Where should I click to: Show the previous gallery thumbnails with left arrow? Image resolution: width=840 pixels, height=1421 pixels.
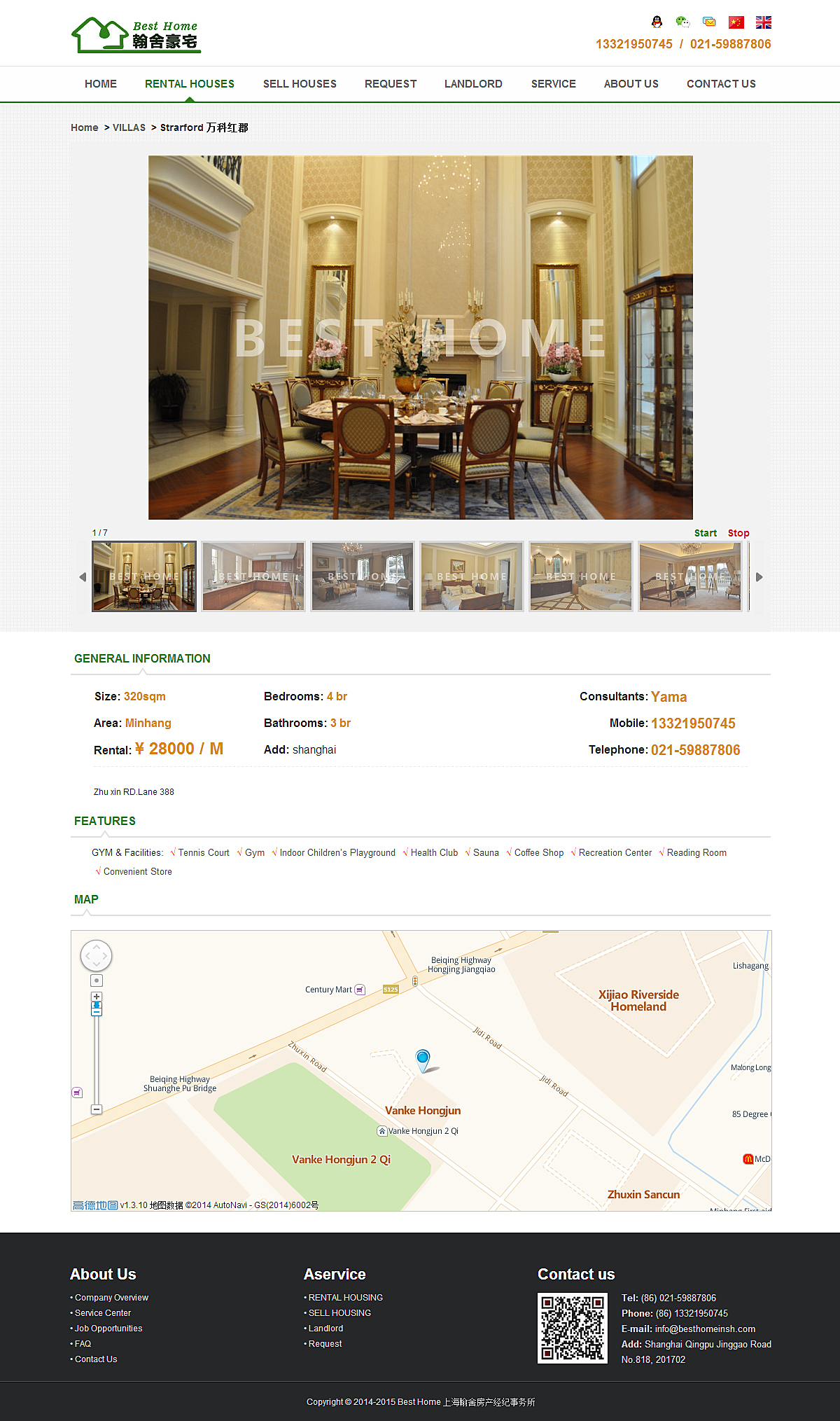click(x=83, y=577)
